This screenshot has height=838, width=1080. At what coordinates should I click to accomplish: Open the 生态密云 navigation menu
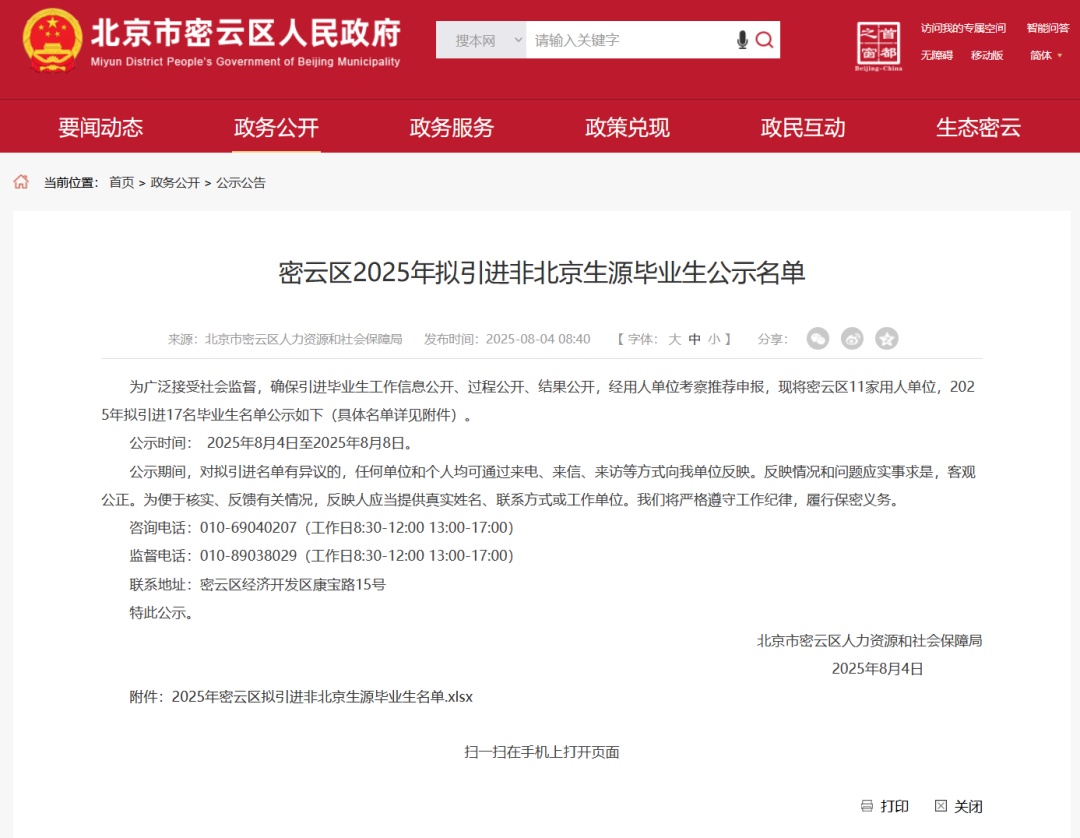978,127
